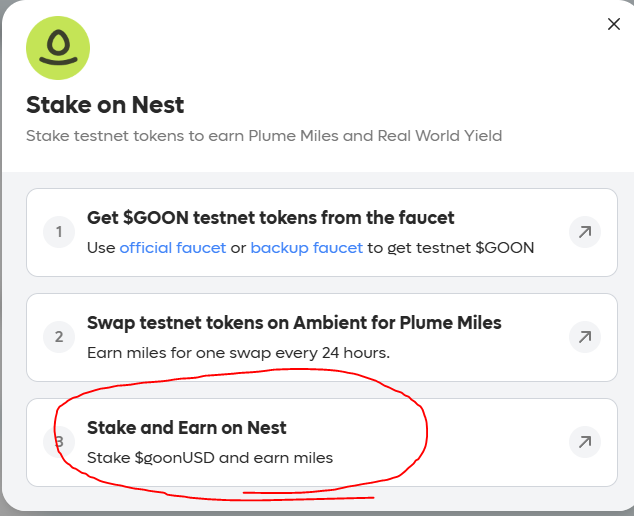This screenshot has width=634, height=516.
Task: Click the Plume Miles subtitle description text
Action: pos(263,136)
